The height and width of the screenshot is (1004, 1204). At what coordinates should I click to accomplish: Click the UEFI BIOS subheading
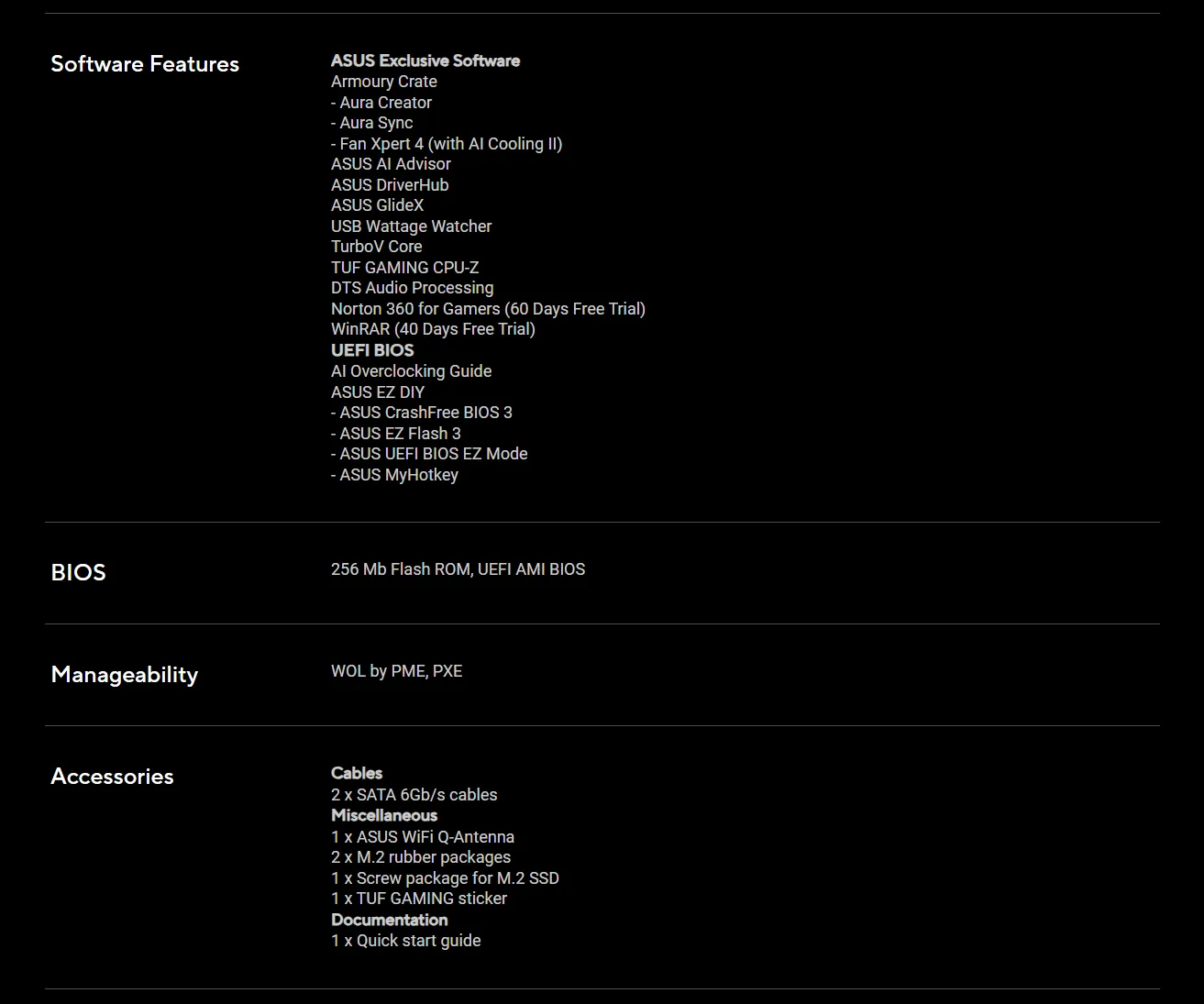(372, 350)
